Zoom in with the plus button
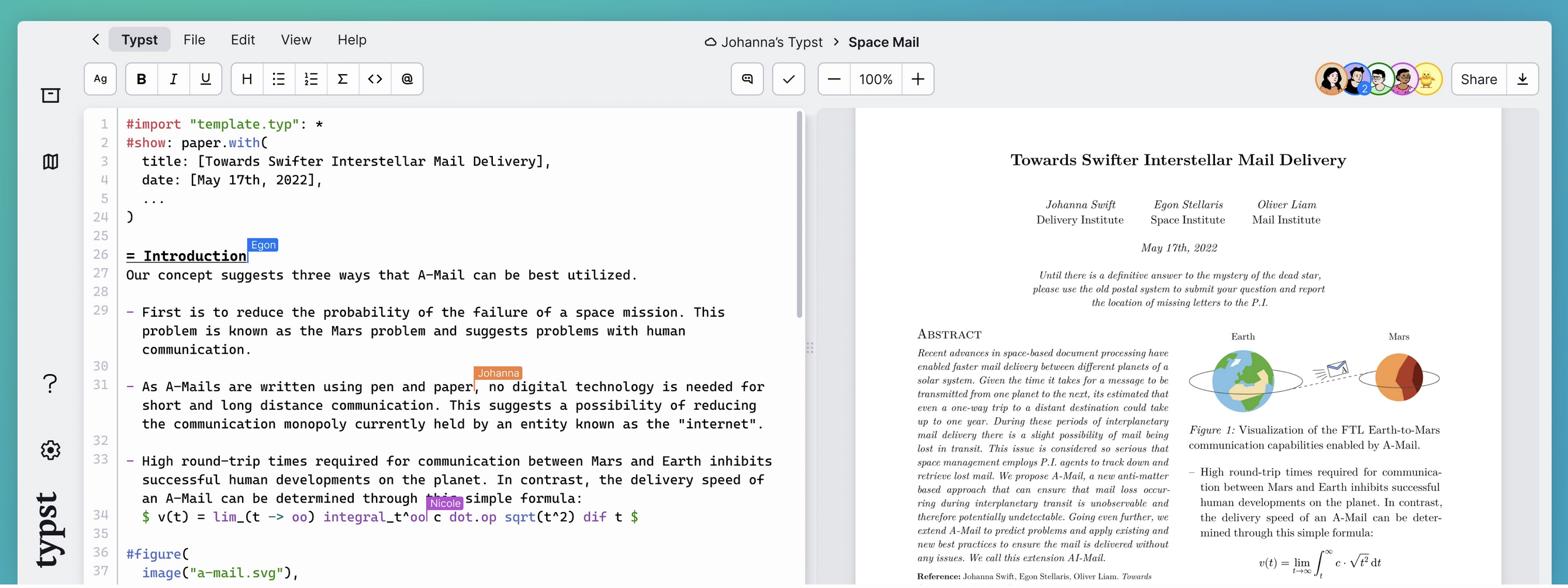 pyautogui.click(x=918, y=79)
